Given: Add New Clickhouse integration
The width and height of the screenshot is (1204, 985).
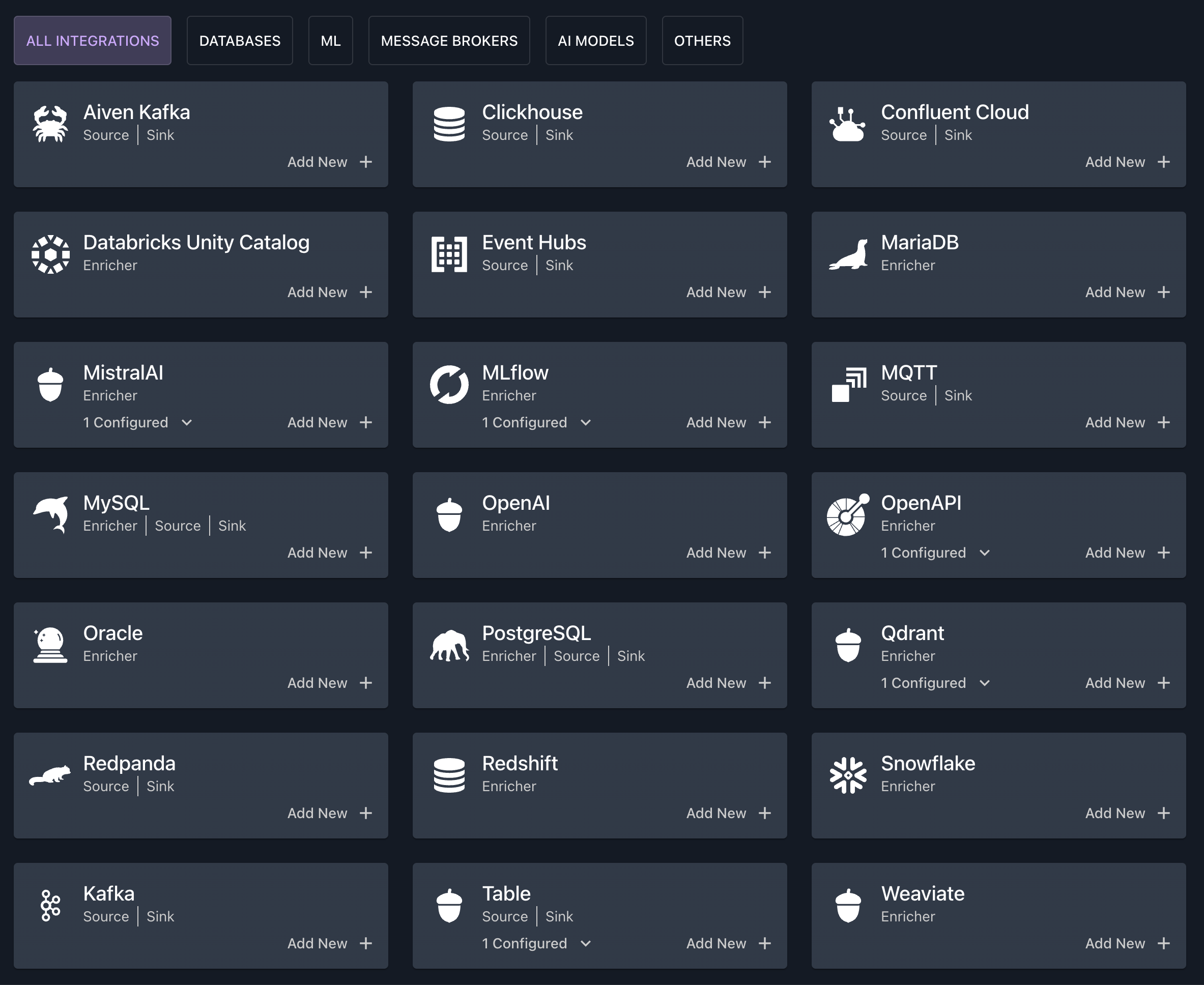Looking at the screenshot, I should (x=729, y=162).
